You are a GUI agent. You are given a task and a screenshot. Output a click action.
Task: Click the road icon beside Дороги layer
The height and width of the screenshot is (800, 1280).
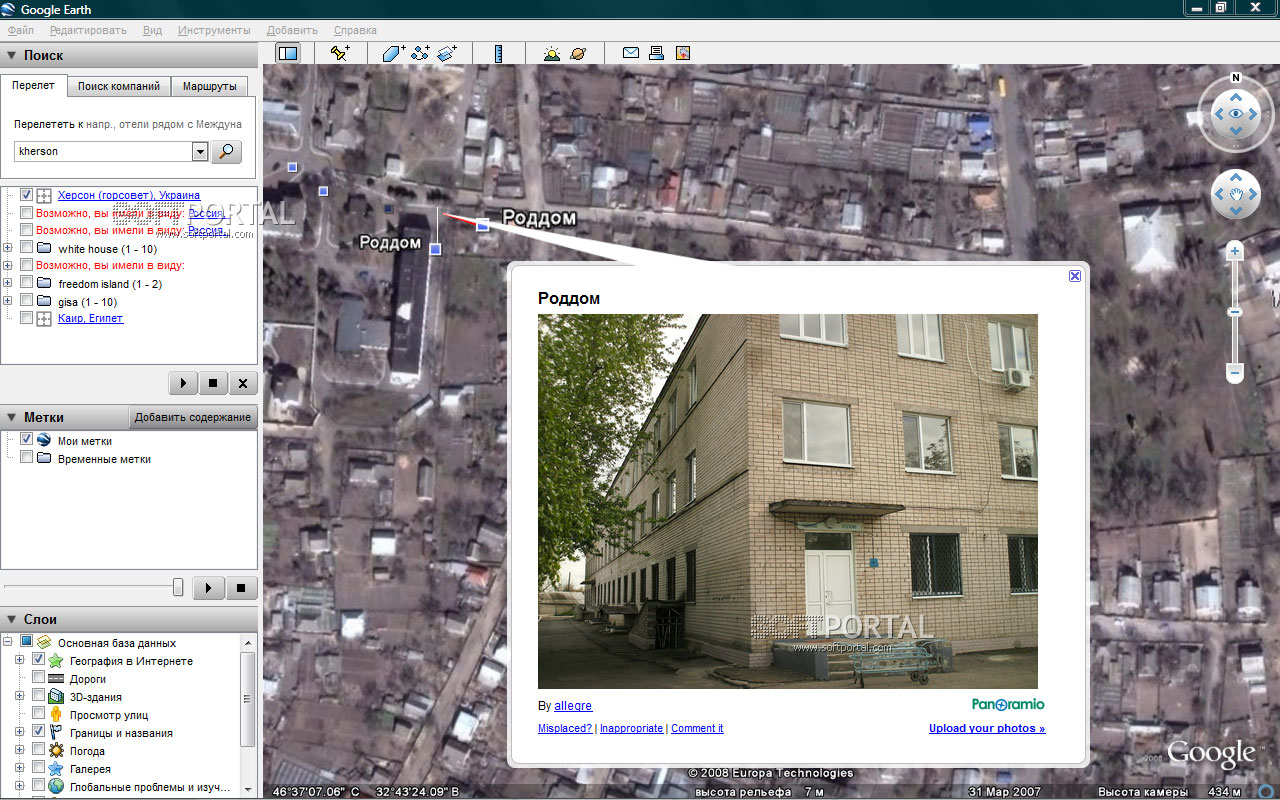(x=56, y=679)
